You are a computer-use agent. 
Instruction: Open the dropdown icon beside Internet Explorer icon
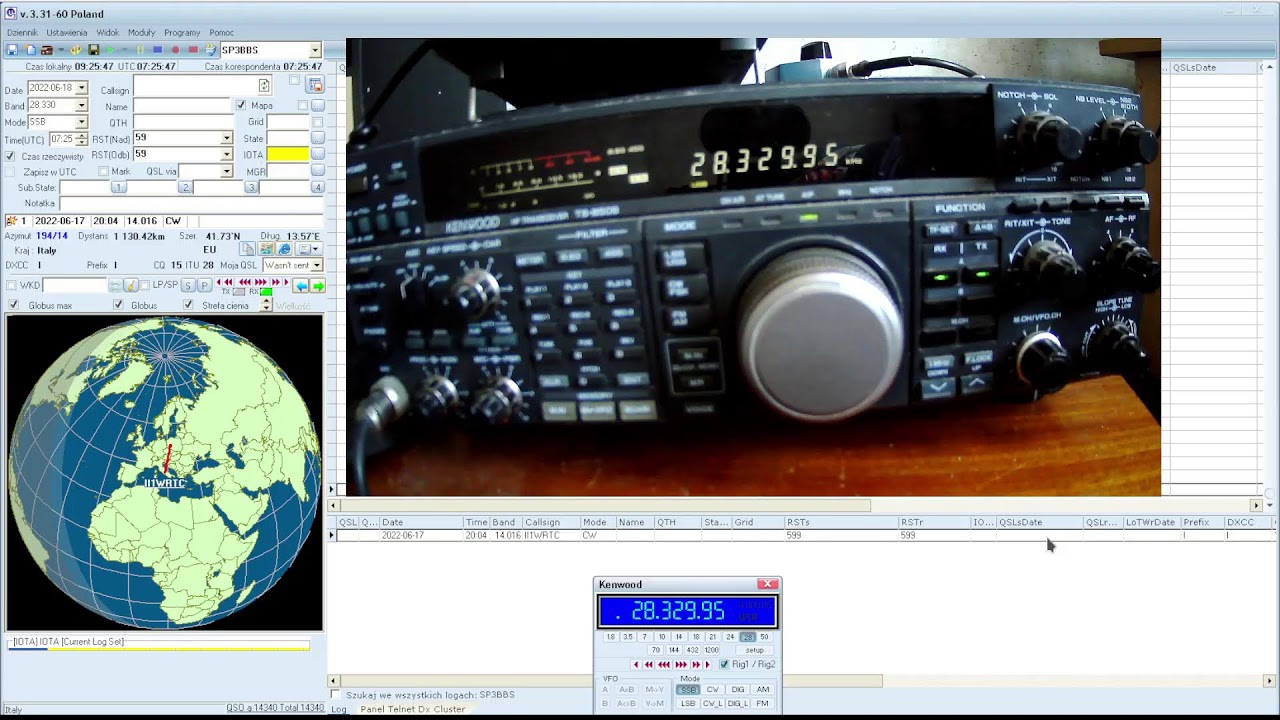(x=309, y=249)
